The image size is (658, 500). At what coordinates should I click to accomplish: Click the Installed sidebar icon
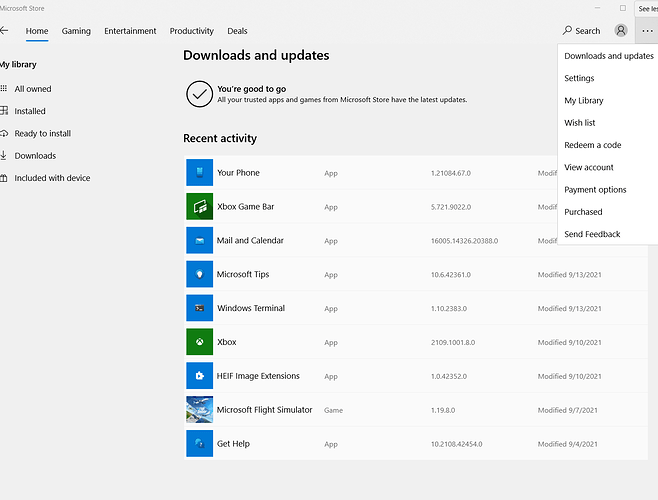click(4, 111)
